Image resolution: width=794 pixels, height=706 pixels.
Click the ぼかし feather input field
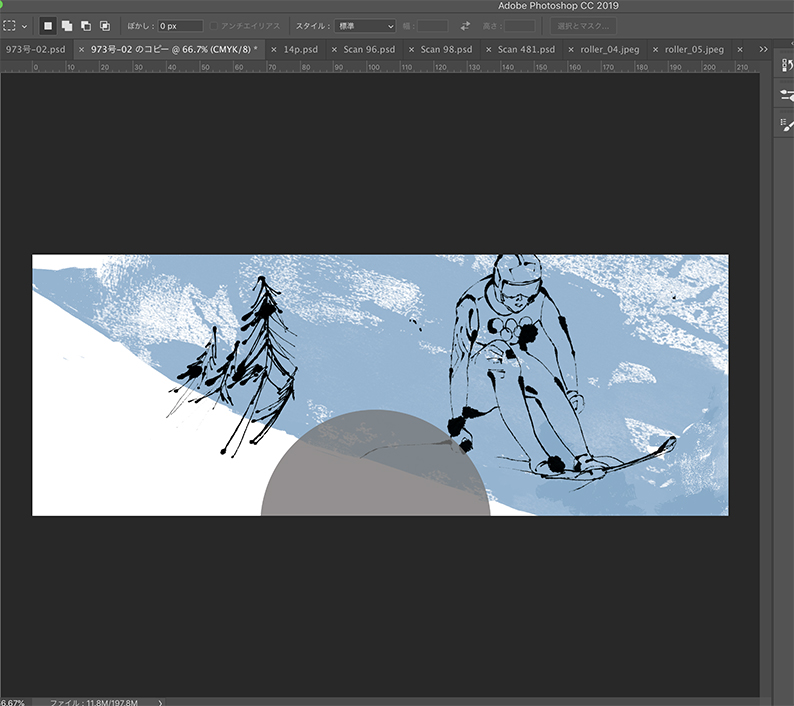[x=180, y=26]
